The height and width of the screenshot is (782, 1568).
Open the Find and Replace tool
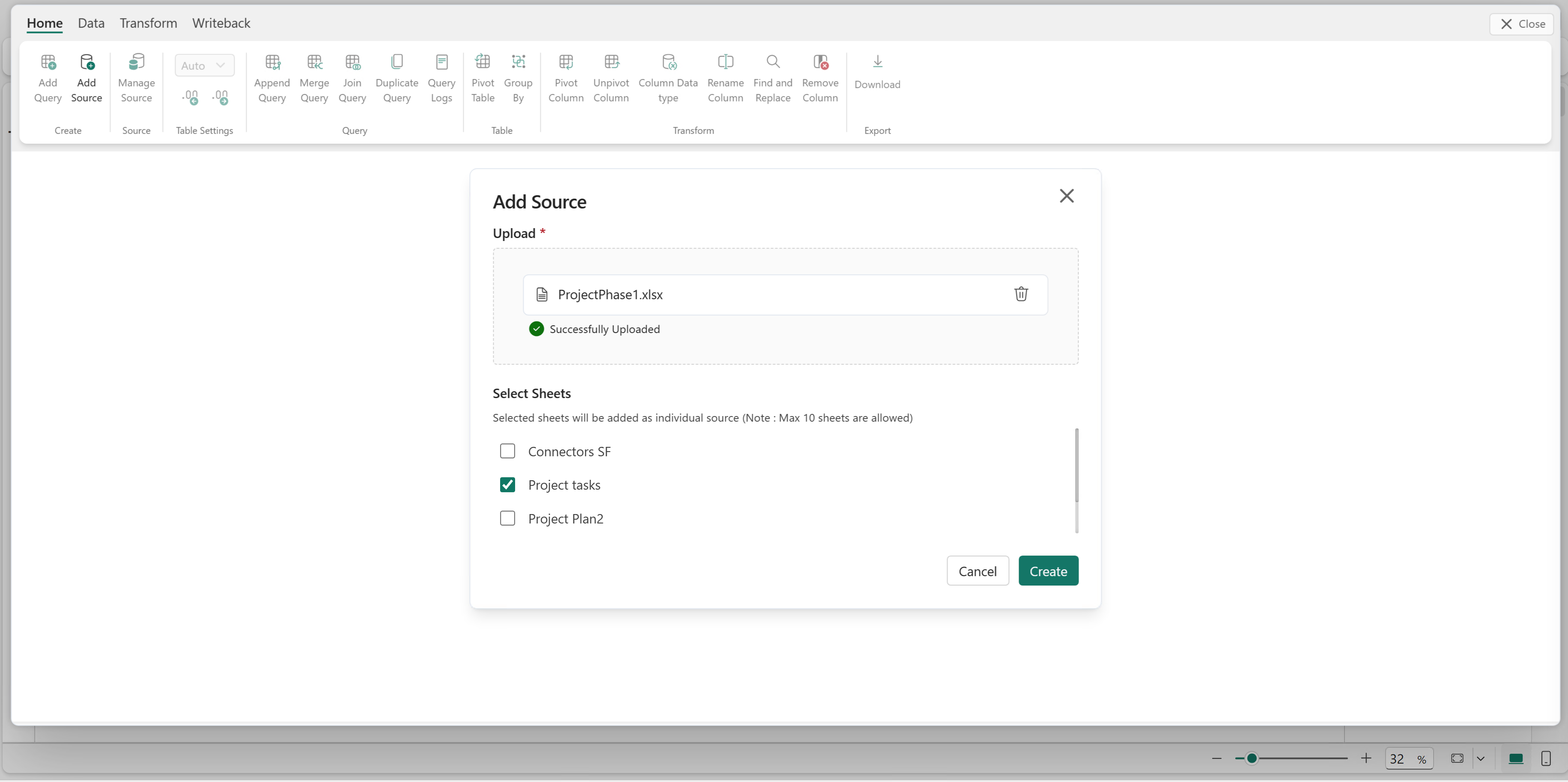(772, 62)
